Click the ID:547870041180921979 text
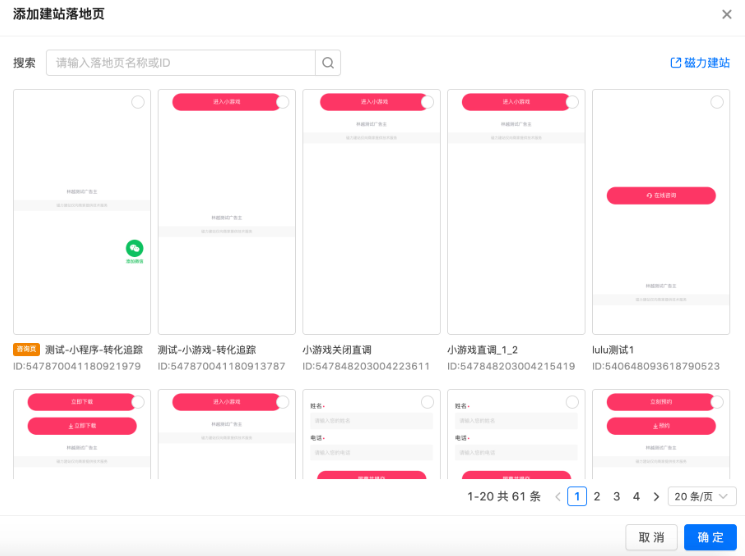Screen dimensions: 745x556 [x=77, y=366]
